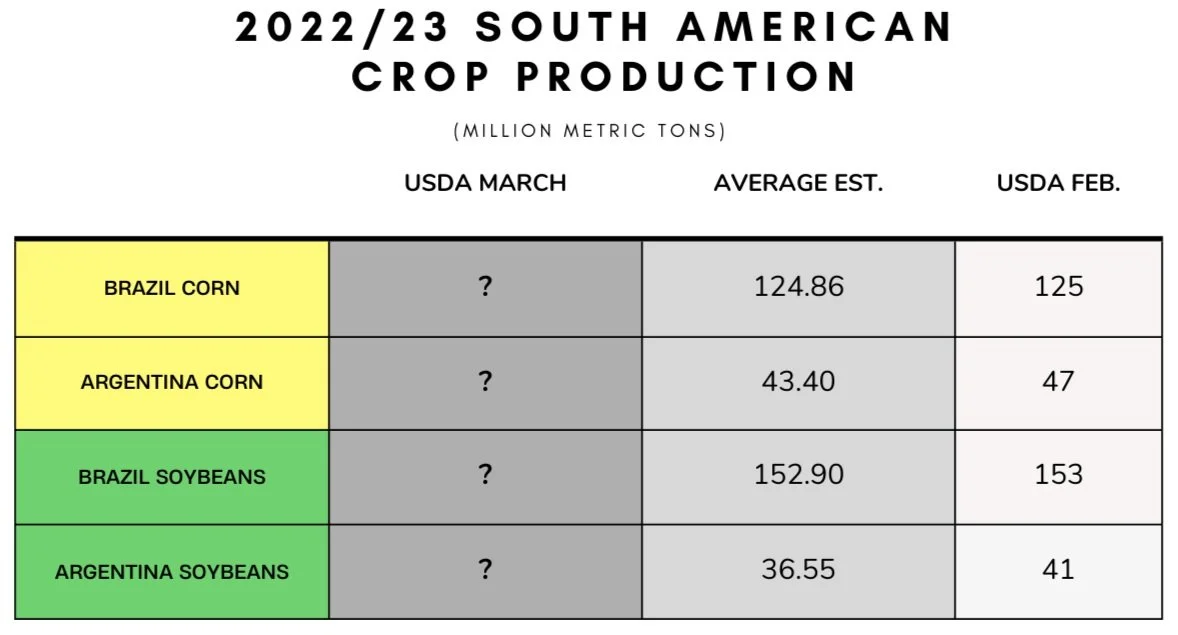Select the Argentina Corn yellow cell
The height and width of the screenshot is (635, 1178).
pyautogui.click(x=172, y=383)
